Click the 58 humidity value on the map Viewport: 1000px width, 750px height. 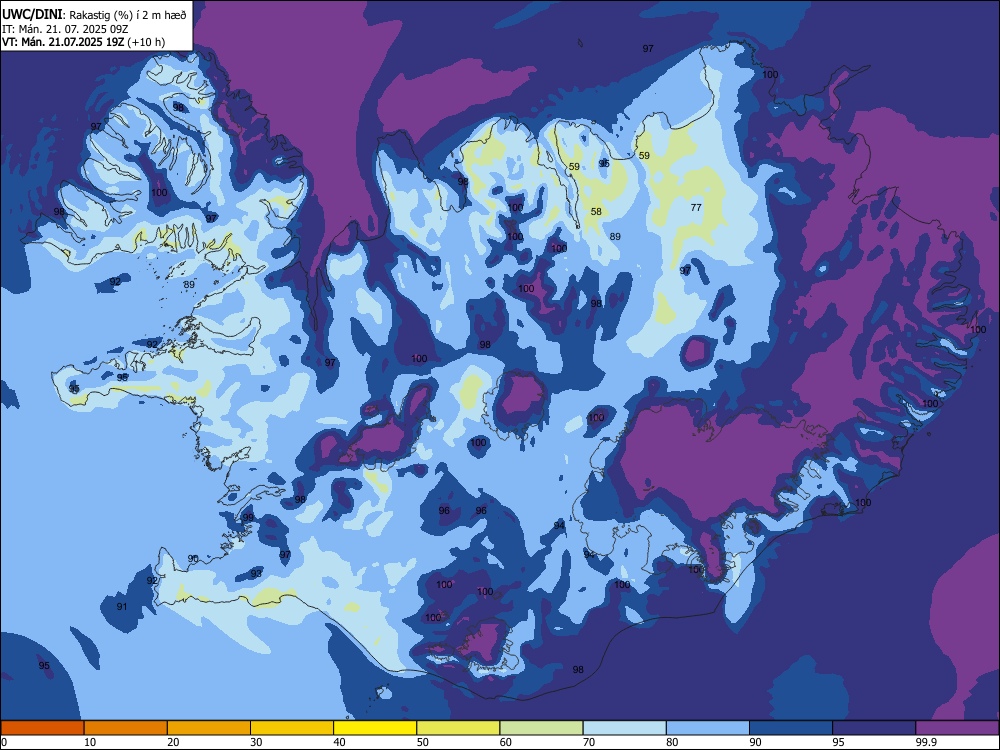pos(596,211)
